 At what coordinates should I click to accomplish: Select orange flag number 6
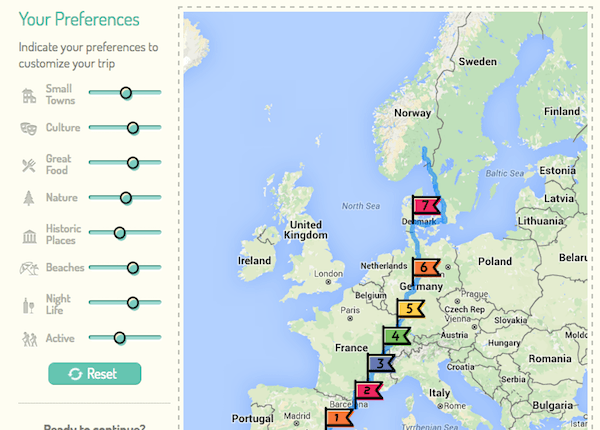pyautogui.click(x=426, y=267)
